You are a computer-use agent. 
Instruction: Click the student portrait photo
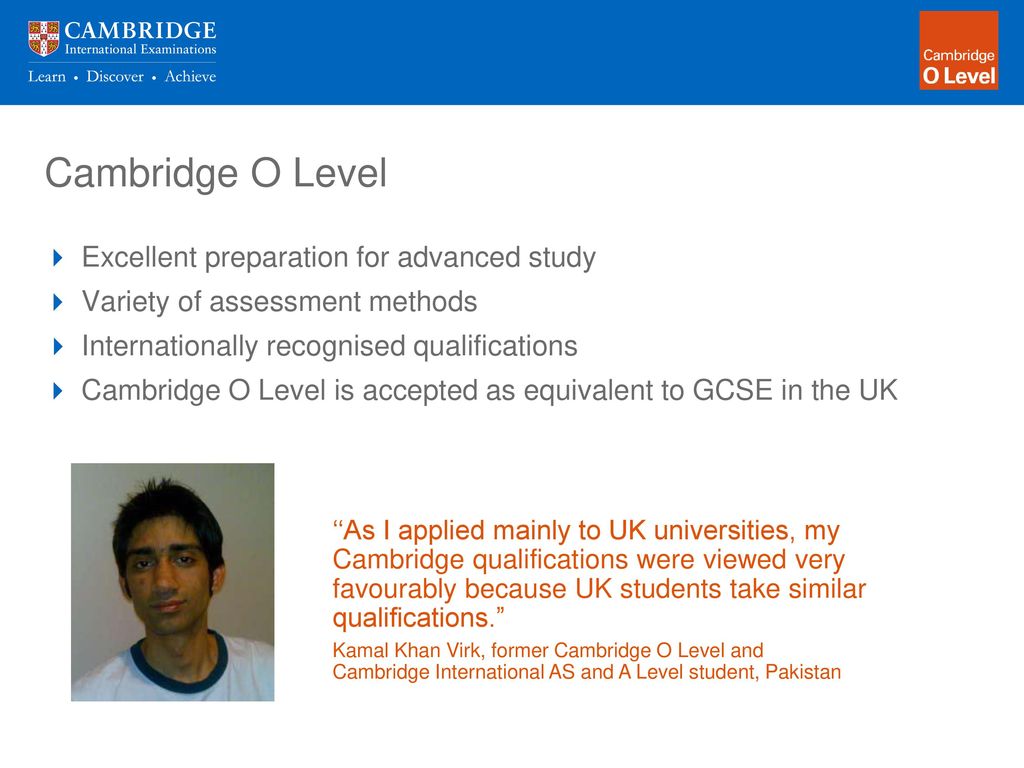coord(172,582)
